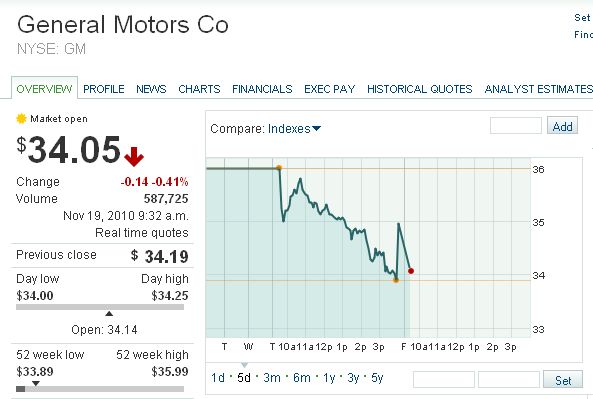Click the Set date range button
The image size is (593, 399).
[563, 380]
